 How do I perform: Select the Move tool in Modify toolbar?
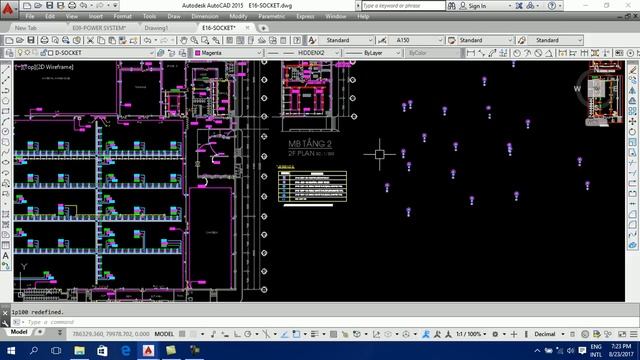click(x=633, y=122)
